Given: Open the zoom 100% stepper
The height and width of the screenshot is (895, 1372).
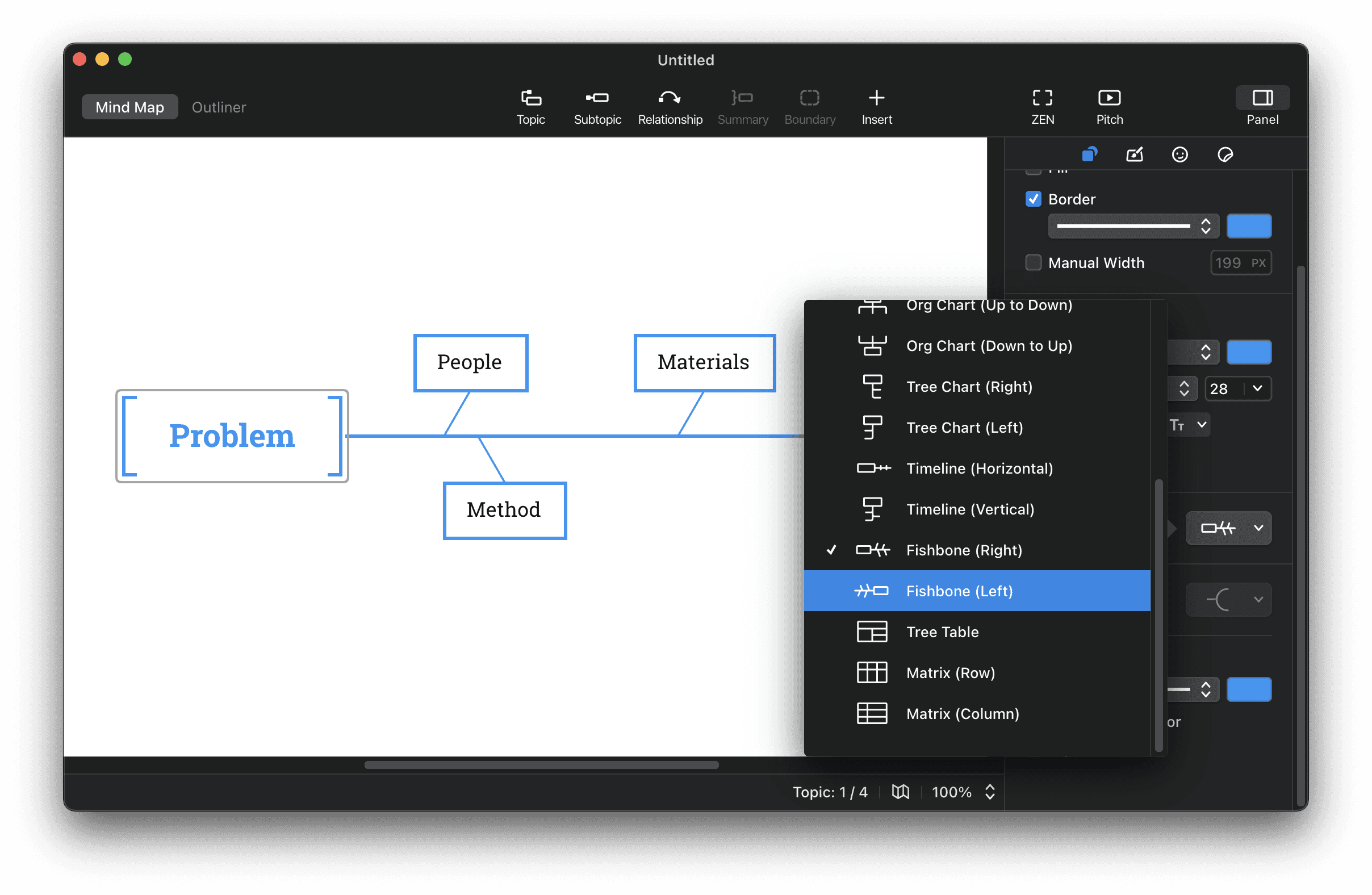Looking at the screenshot, I should click(x=990, y=792).
